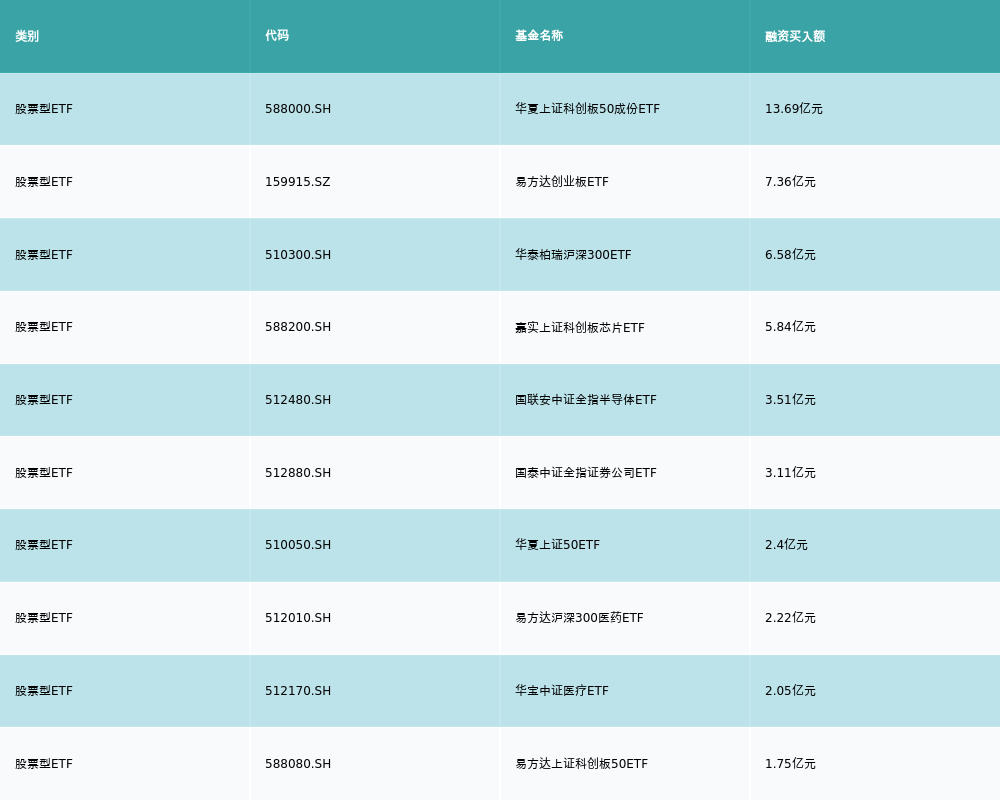Select fund name 国联安中证全指半导体ETF

tap(585, 400)
